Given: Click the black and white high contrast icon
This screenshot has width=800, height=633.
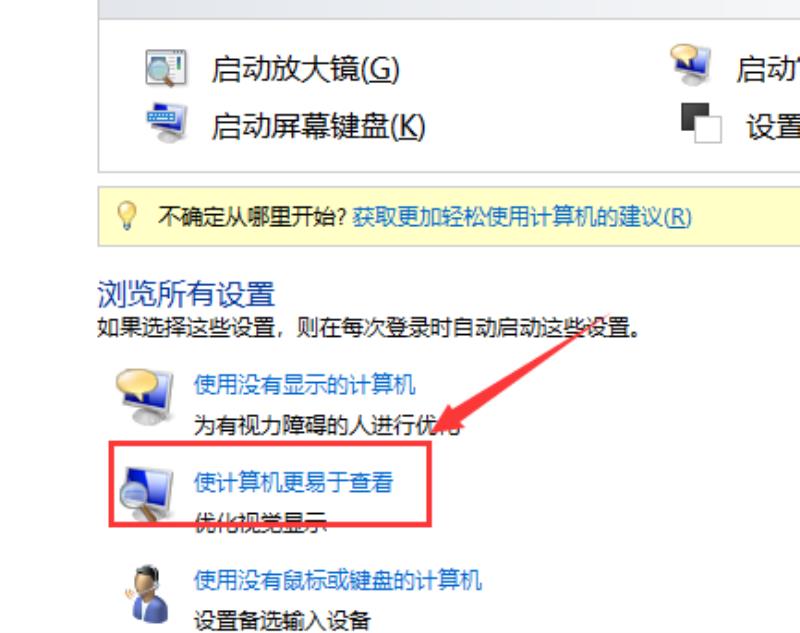Looking at the screenshot, I should point(701,123).
